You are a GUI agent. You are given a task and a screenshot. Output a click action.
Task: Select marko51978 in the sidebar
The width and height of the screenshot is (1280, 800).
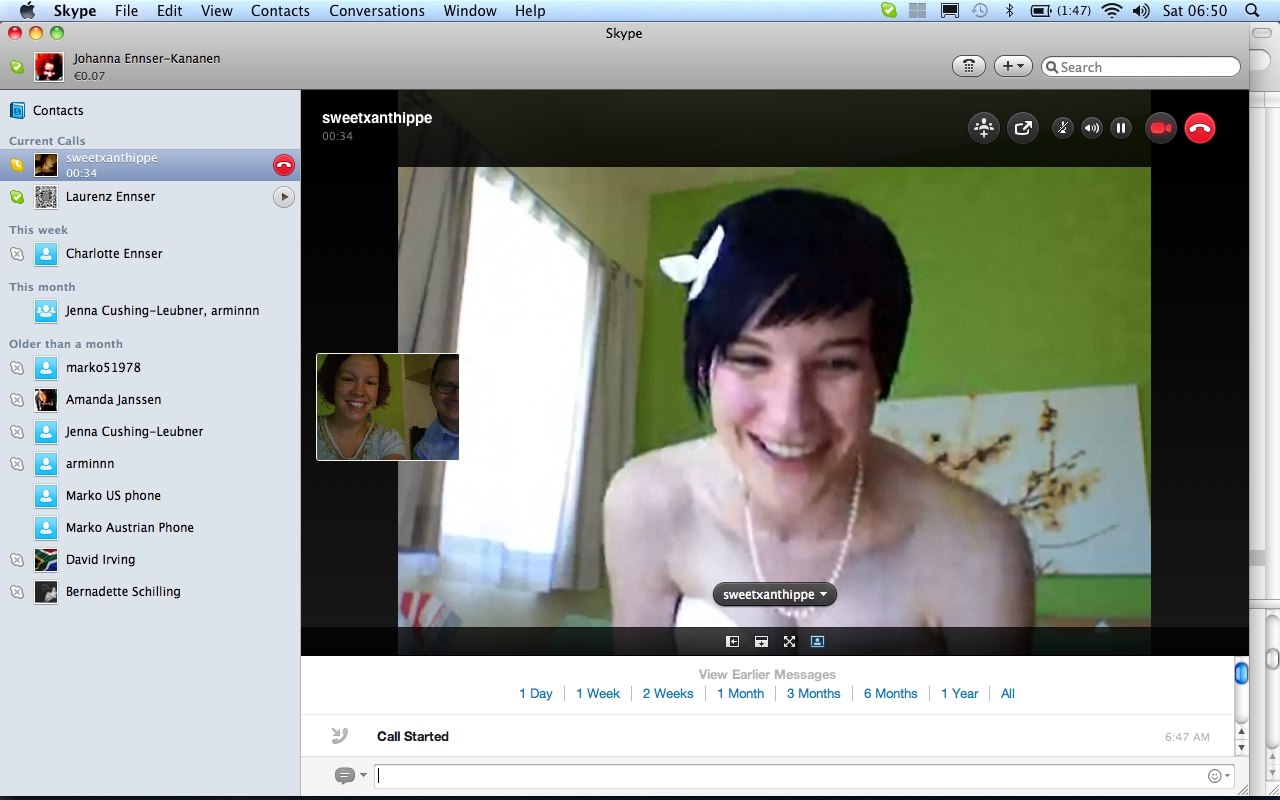pos(150,368)
